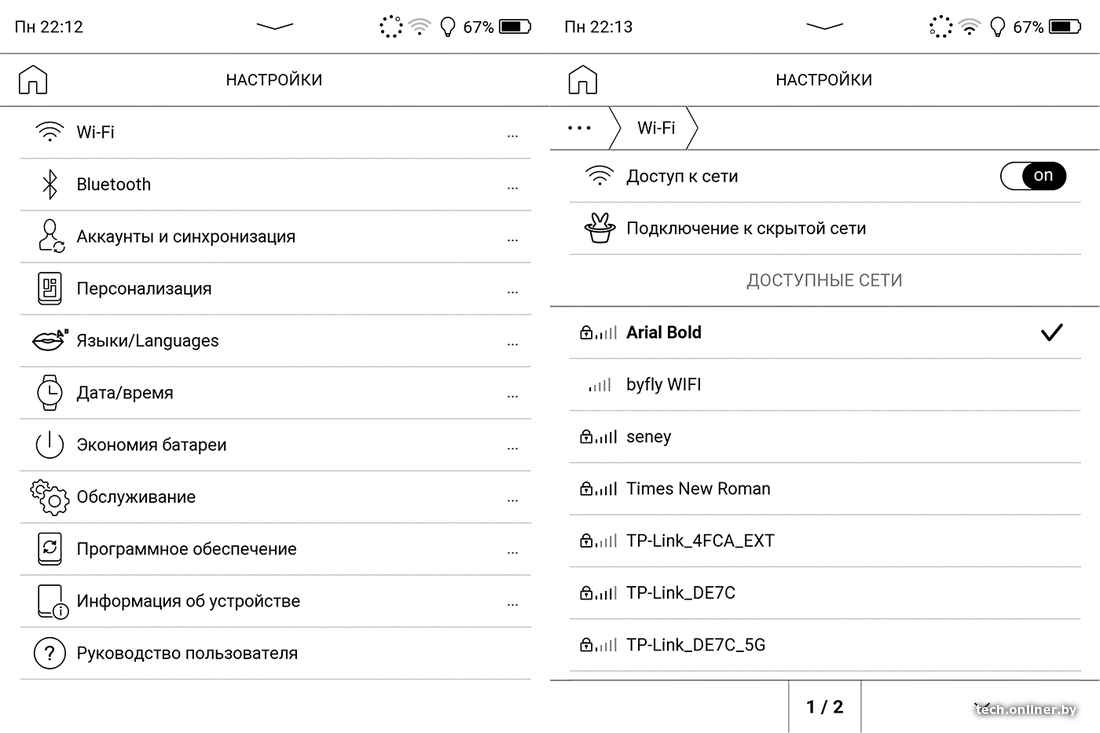
Task: Choose the byfly WIFI network
Action: [x=663, y=385]
